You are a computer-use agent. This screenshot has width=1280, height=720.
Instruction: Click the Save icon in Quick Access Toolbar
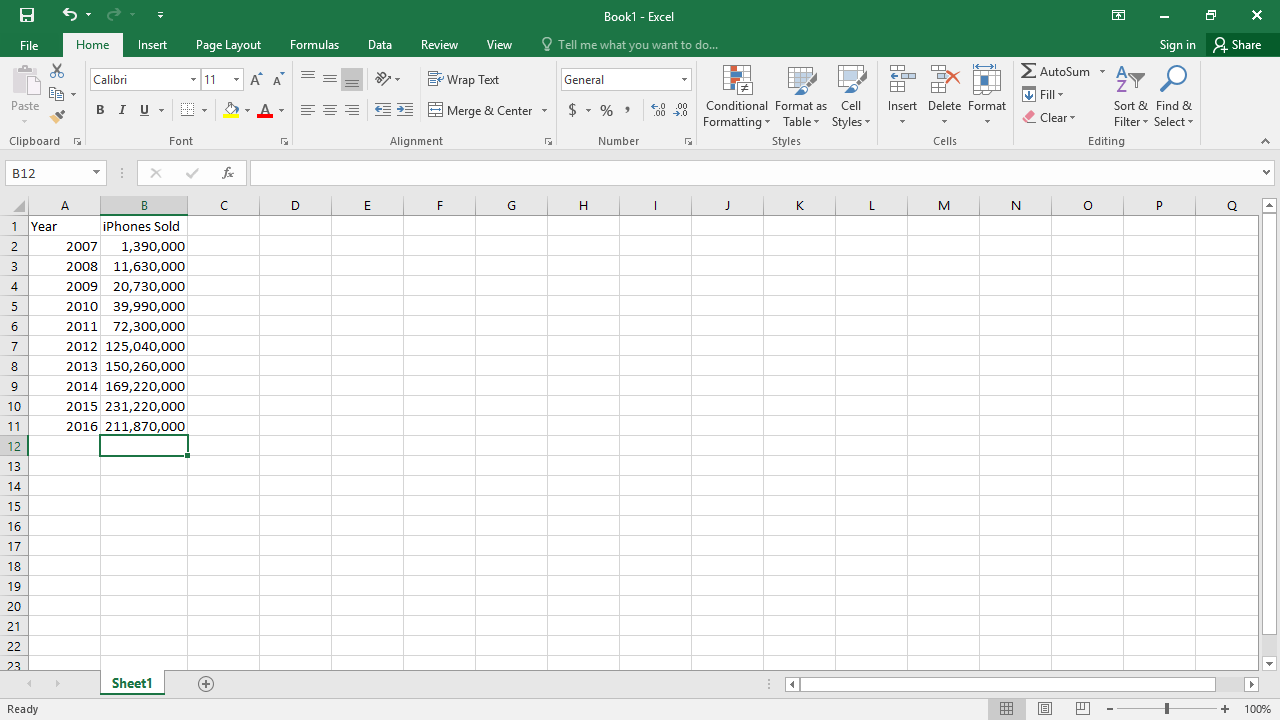[27, 15]
